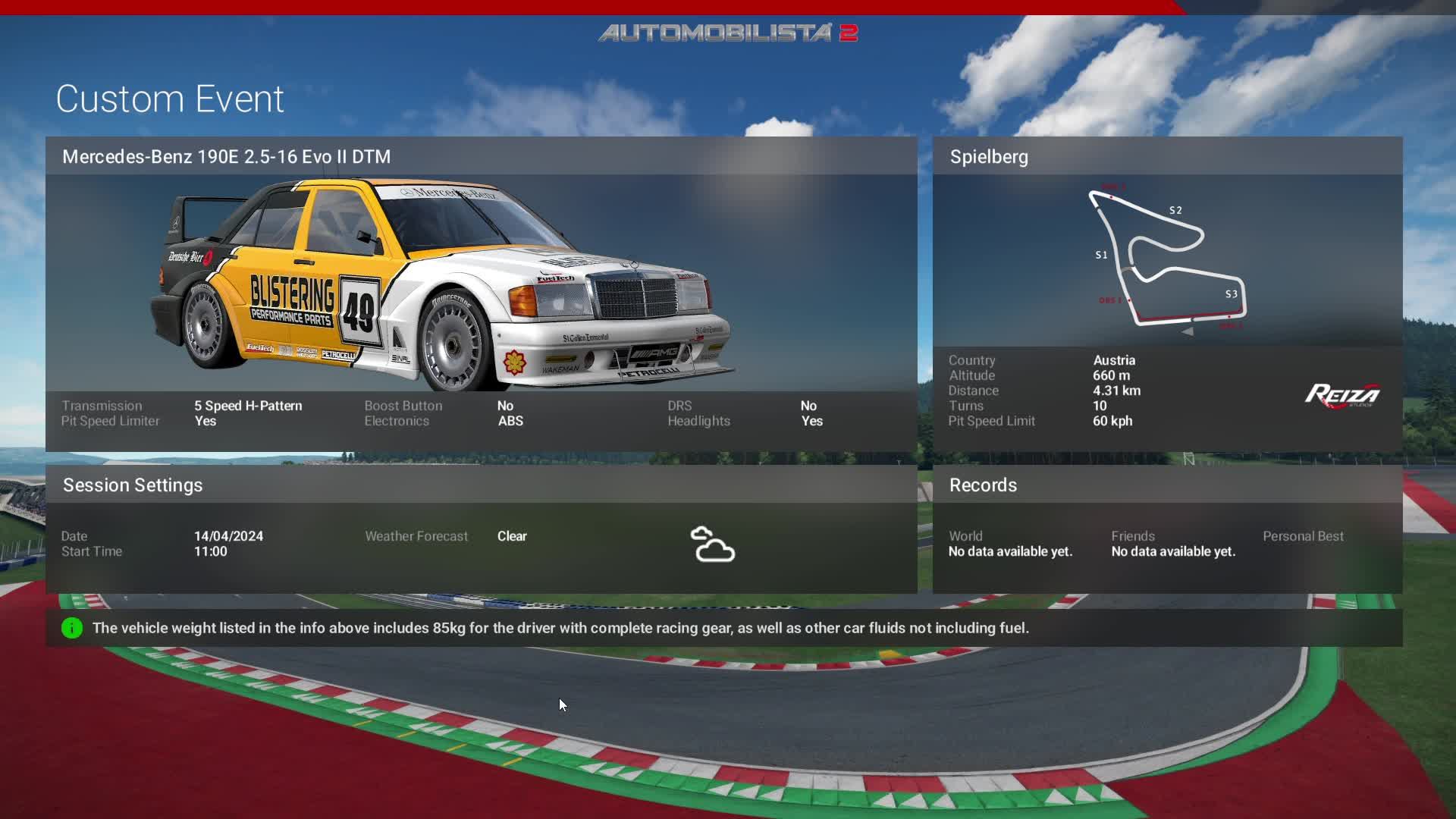Click the weather forecast cloud icon
Screen dimensions: 1456x819
[x=714, y=544]
